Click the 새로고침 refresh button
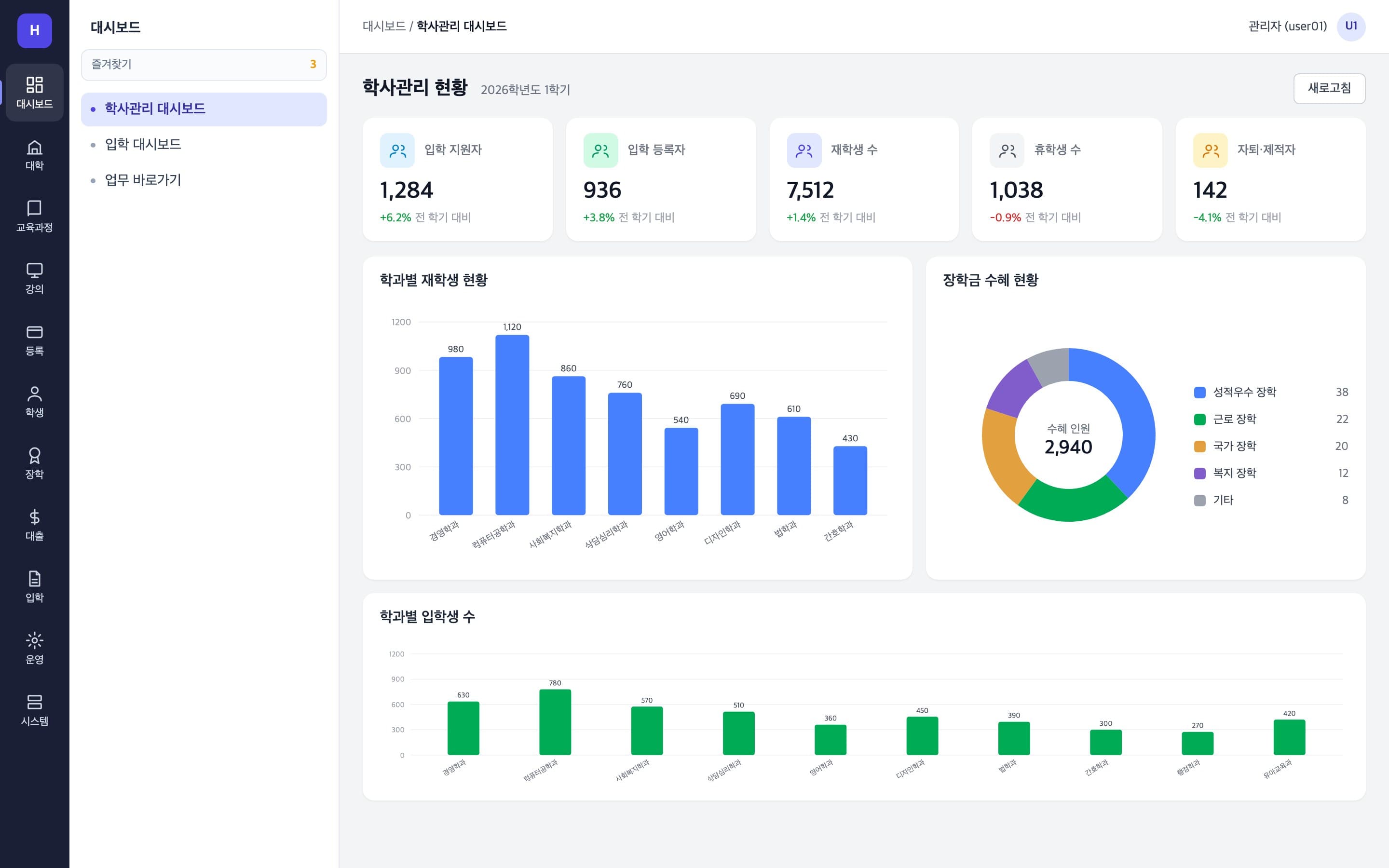The height and width of the screenshot is (868, 1389). click(x=1329, y=88)
